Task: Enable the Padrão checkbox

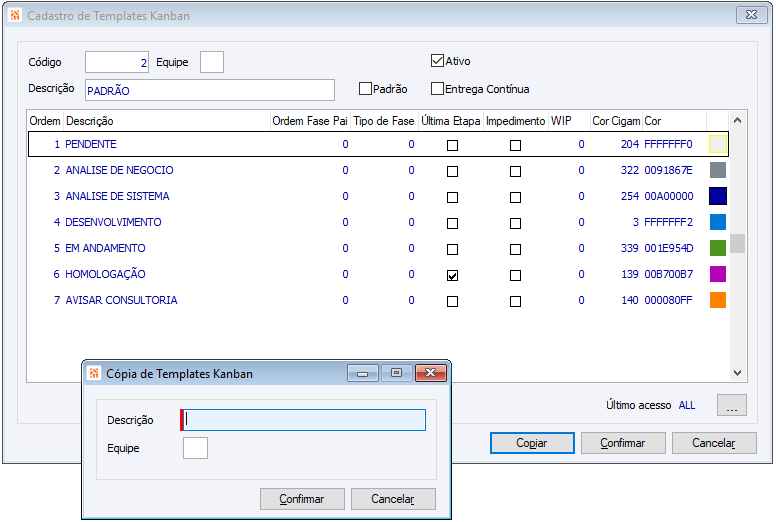Action: (365, 89)
